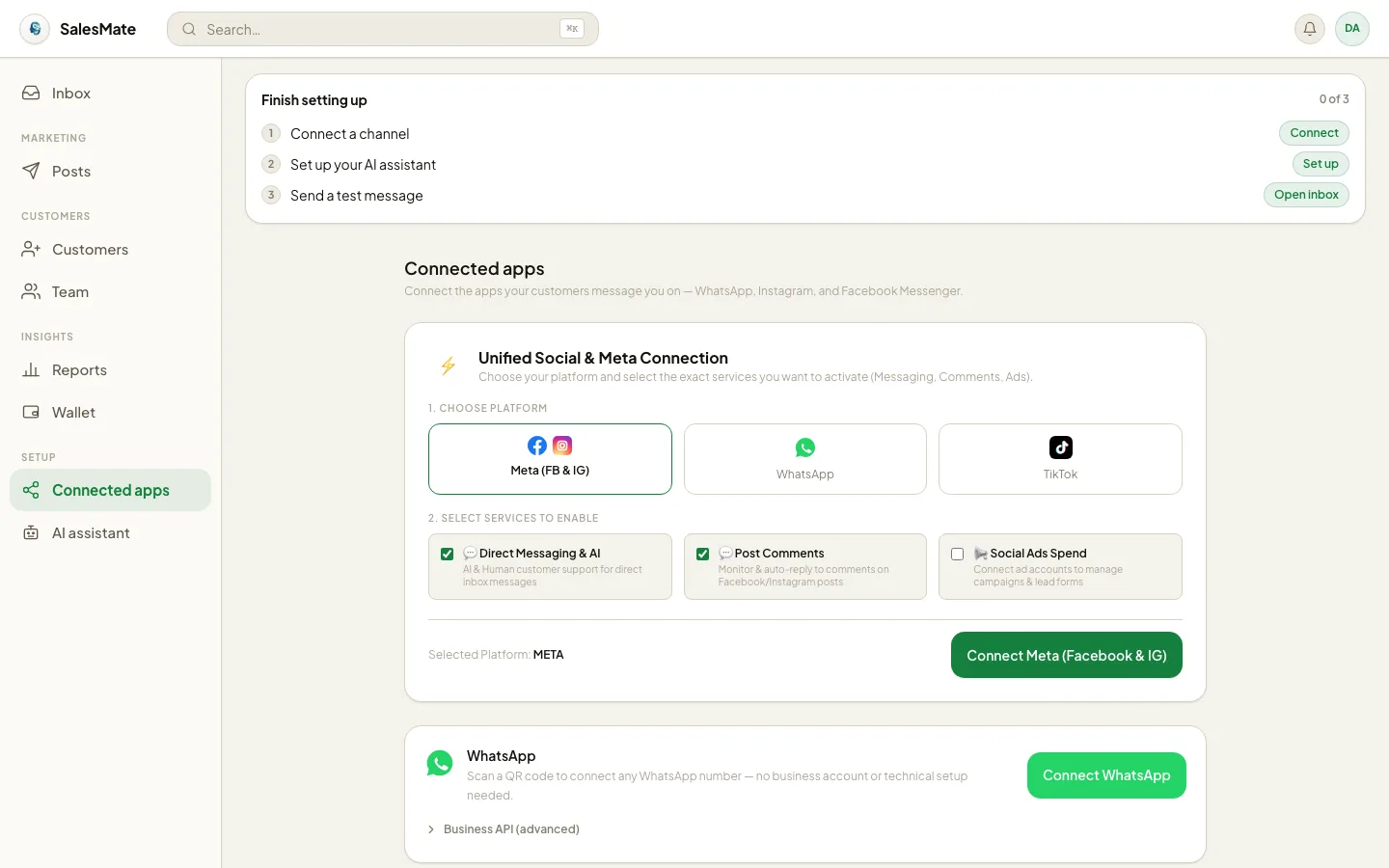Open the Customers page
The image size is (1389, 868).
[110, 249]
